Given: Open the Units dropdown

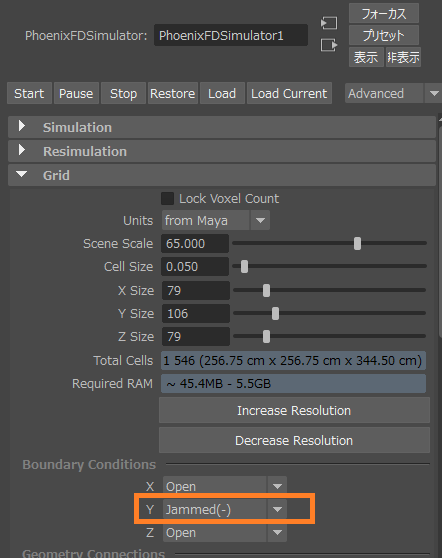Looking at the screenshot, I should 216,220.
